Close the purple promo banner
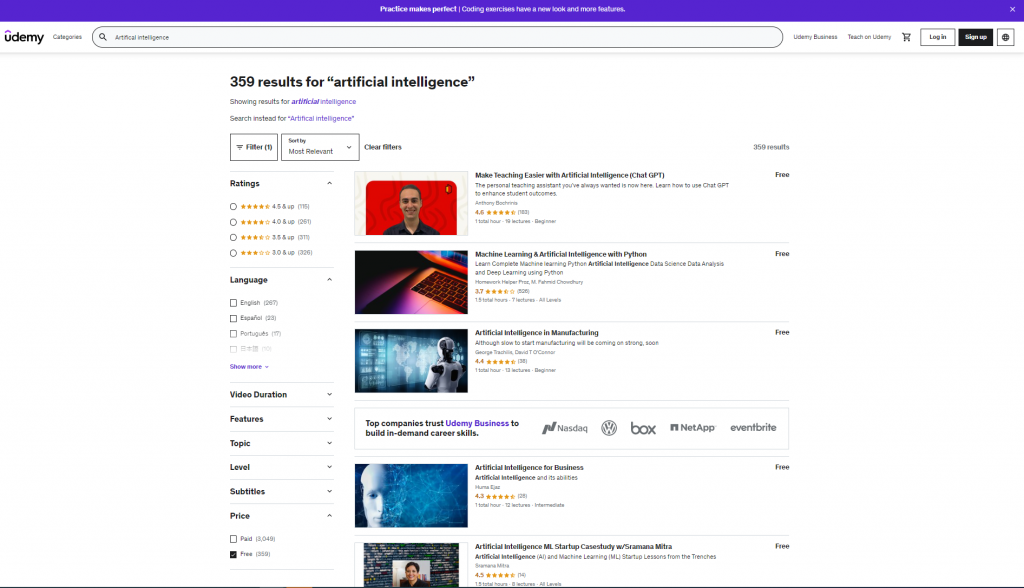Viewport: 1024px width, 588px height. 1012,9
